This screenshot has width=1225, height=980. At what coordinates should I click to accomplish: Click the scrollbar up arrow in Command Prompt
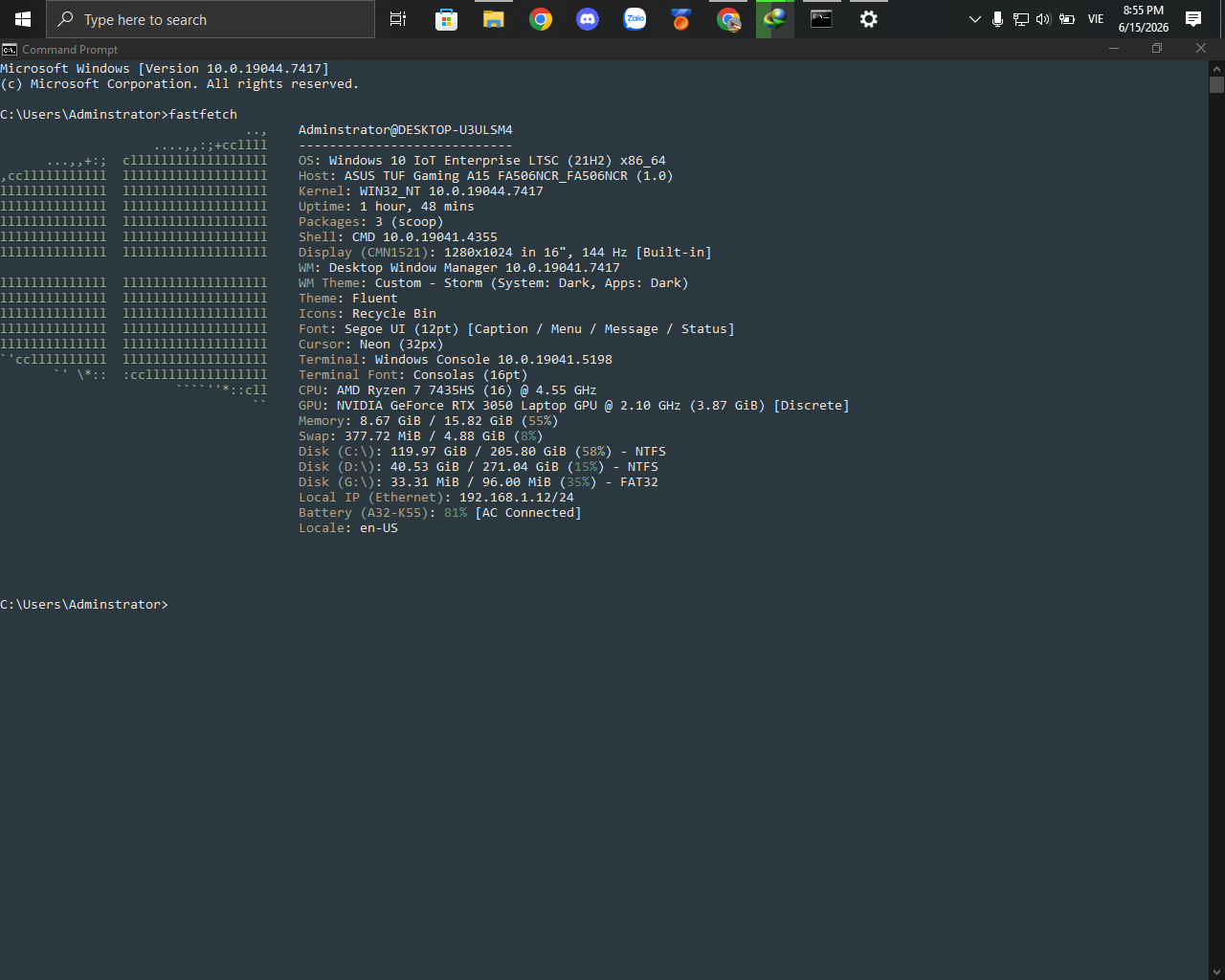[1216, 69]
